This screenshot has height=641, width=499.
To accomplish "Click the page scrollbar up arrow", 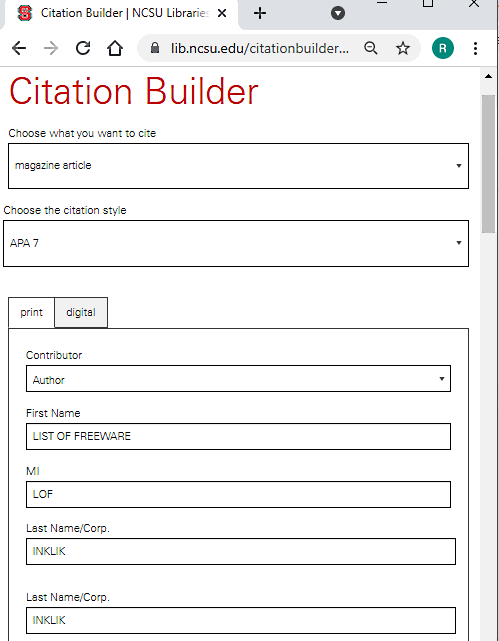I will pos(488,76).
